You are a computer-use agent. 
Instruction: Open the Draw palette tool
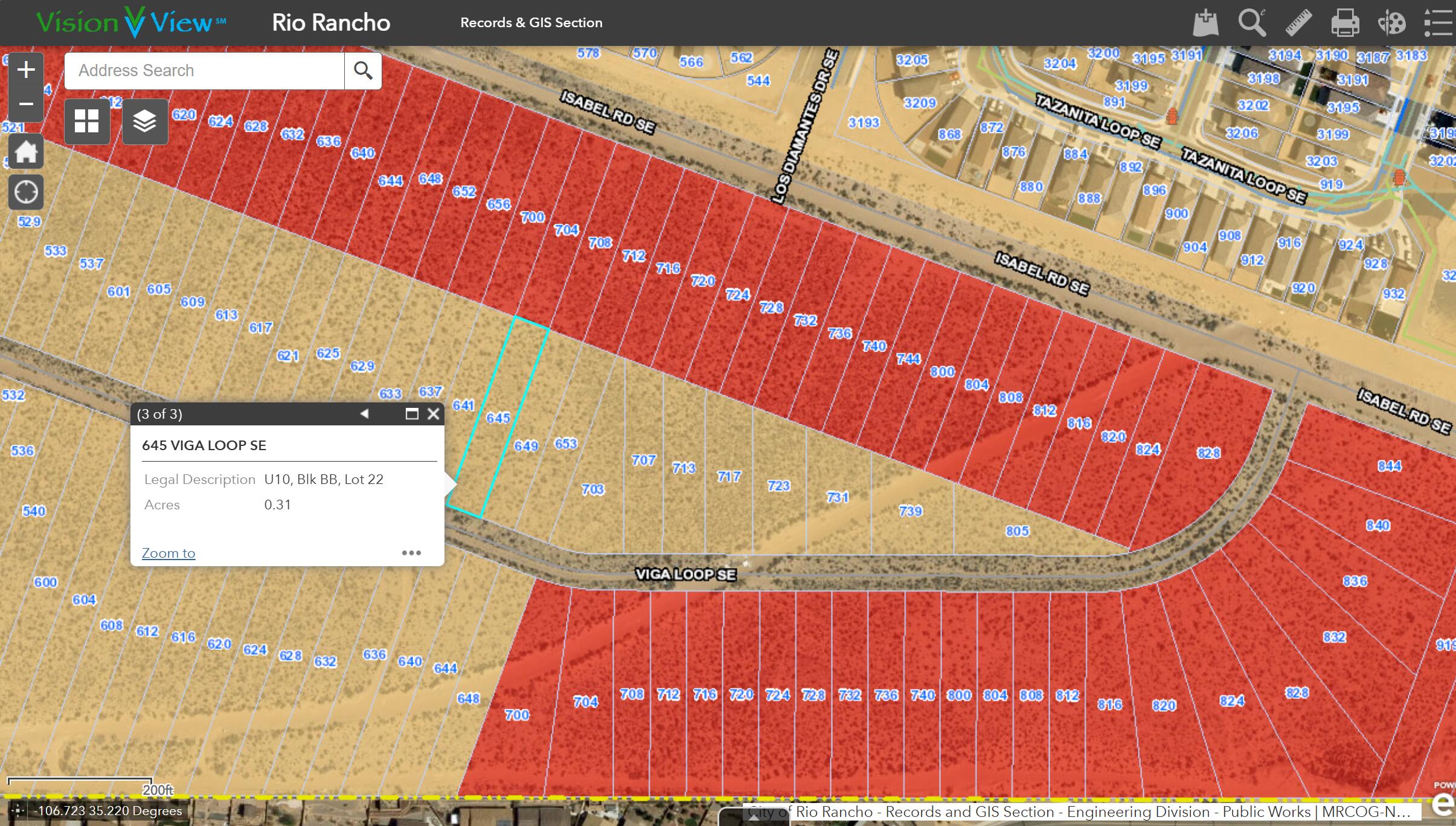click(x=1391, y=23)
